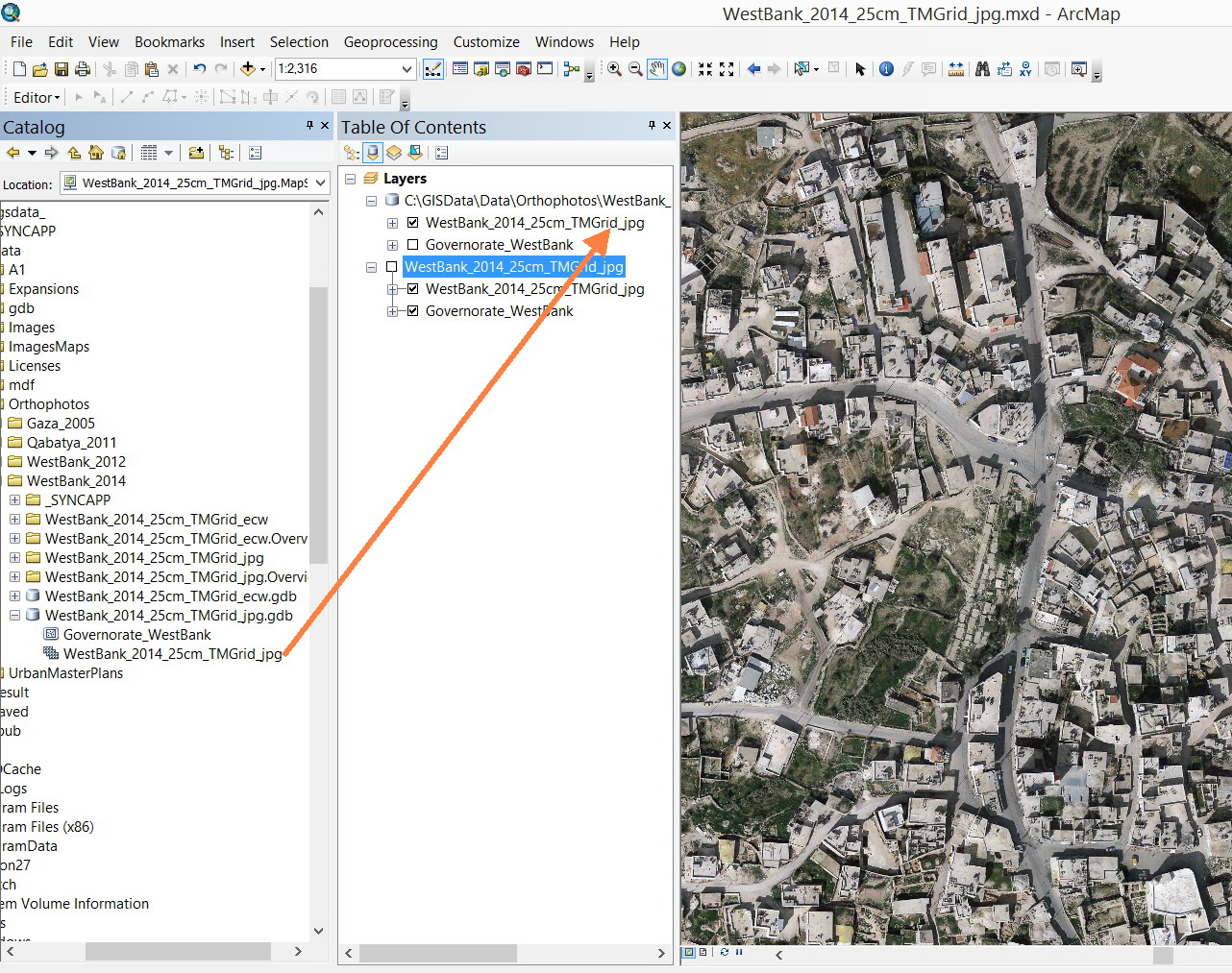This screenshot has width=1232, height=973.
Task: Open the Customize menu
Action: coord(486,42)
